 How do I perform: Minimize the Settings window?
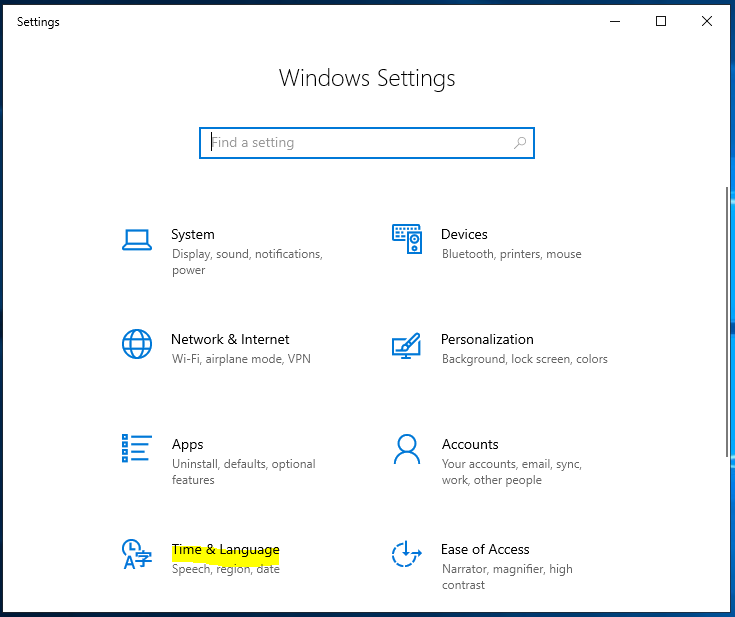click(x=615, y=21)
